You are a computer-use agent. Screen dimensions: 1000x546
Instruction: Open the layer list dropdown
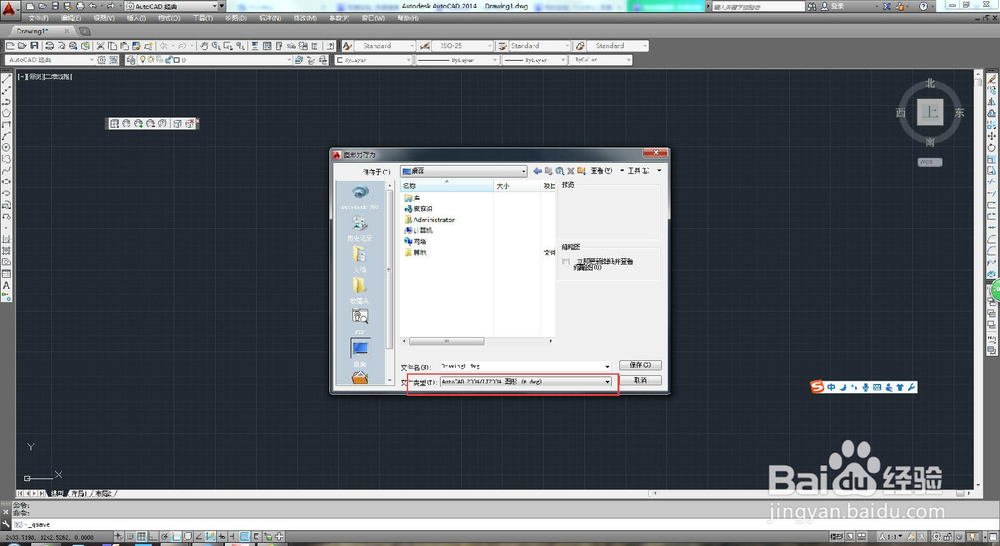(289, 60)
